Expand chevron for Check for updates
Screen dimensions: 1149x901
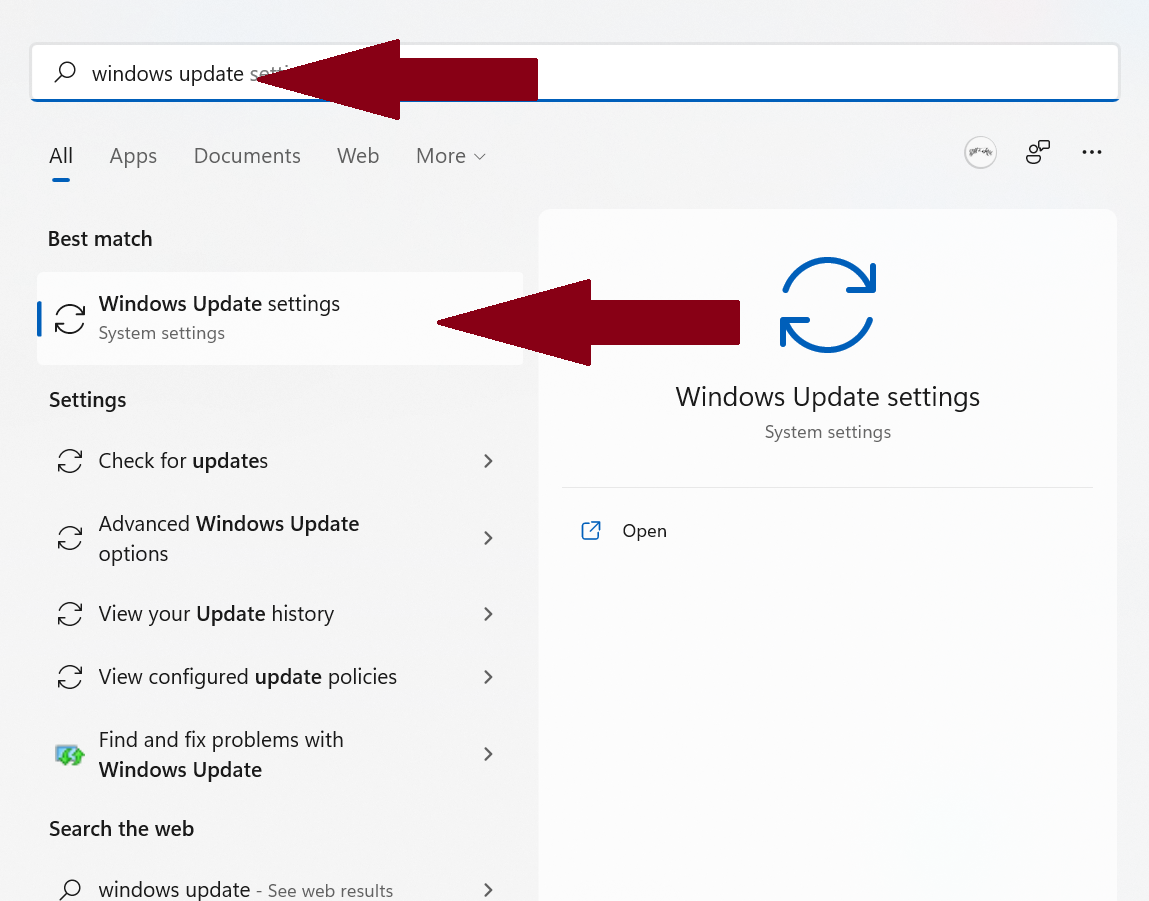(488, 461)
